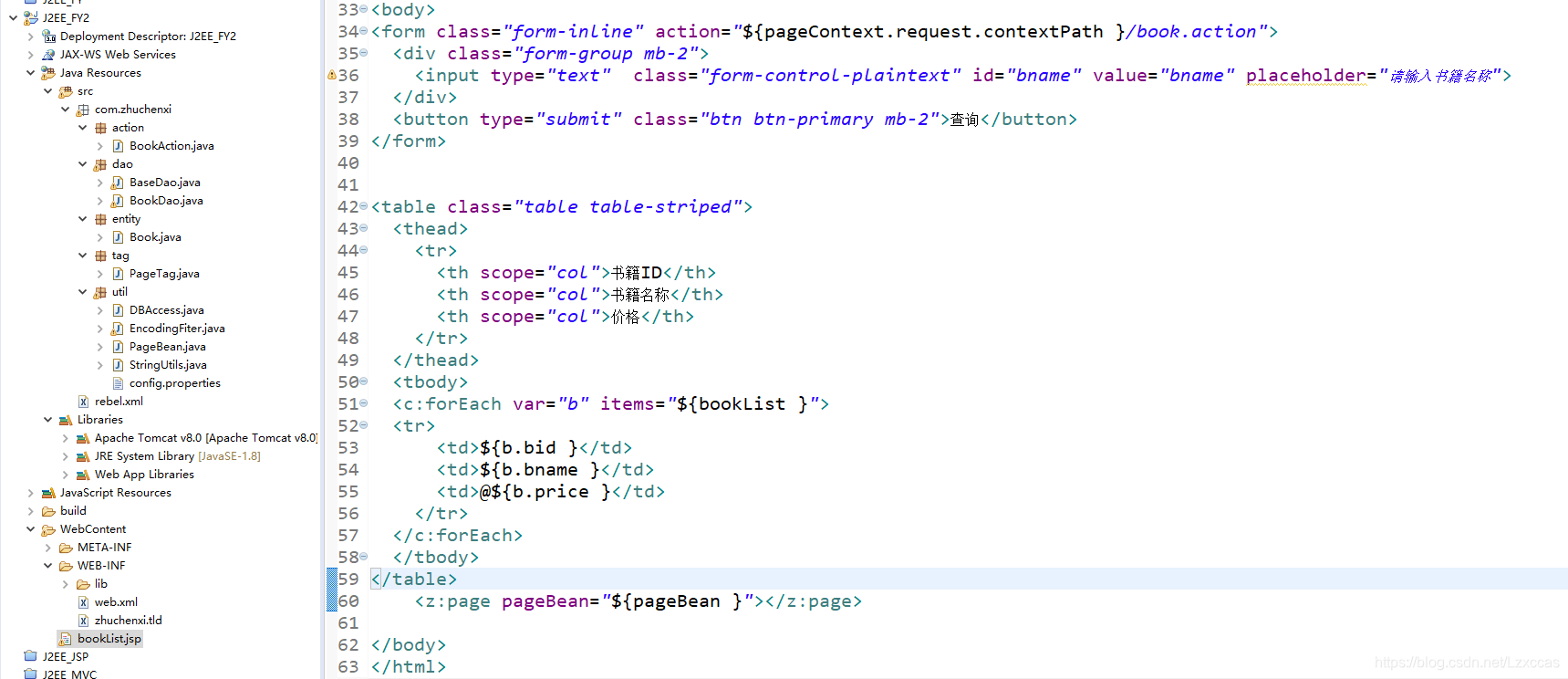Viewport: 1568px width, 679px height.
Task: Click the StringUtils.java file icon
Action: tap(118, 365)
